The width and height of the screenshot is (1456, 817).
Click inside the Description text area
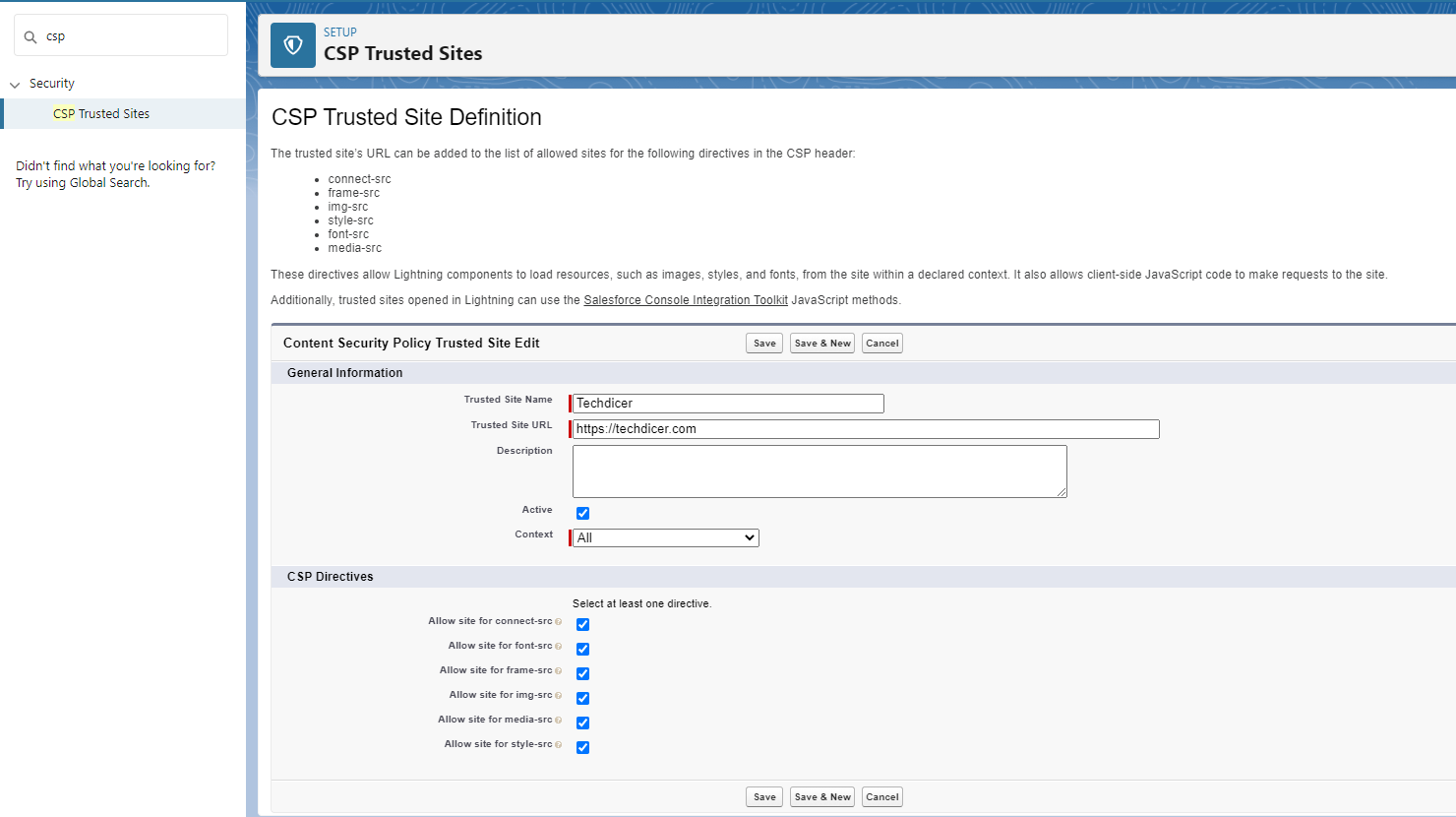click(819, 471)
